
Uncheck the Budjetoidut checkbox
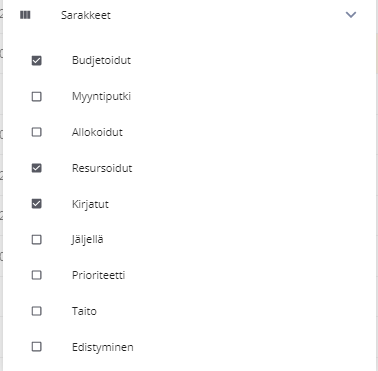click(37, 61)
